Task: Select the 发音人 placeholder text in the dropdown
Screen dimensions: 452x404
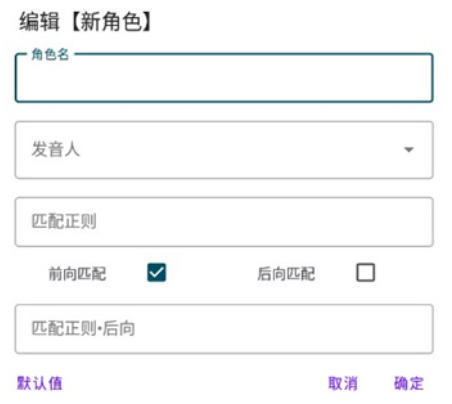Action: 56,149
